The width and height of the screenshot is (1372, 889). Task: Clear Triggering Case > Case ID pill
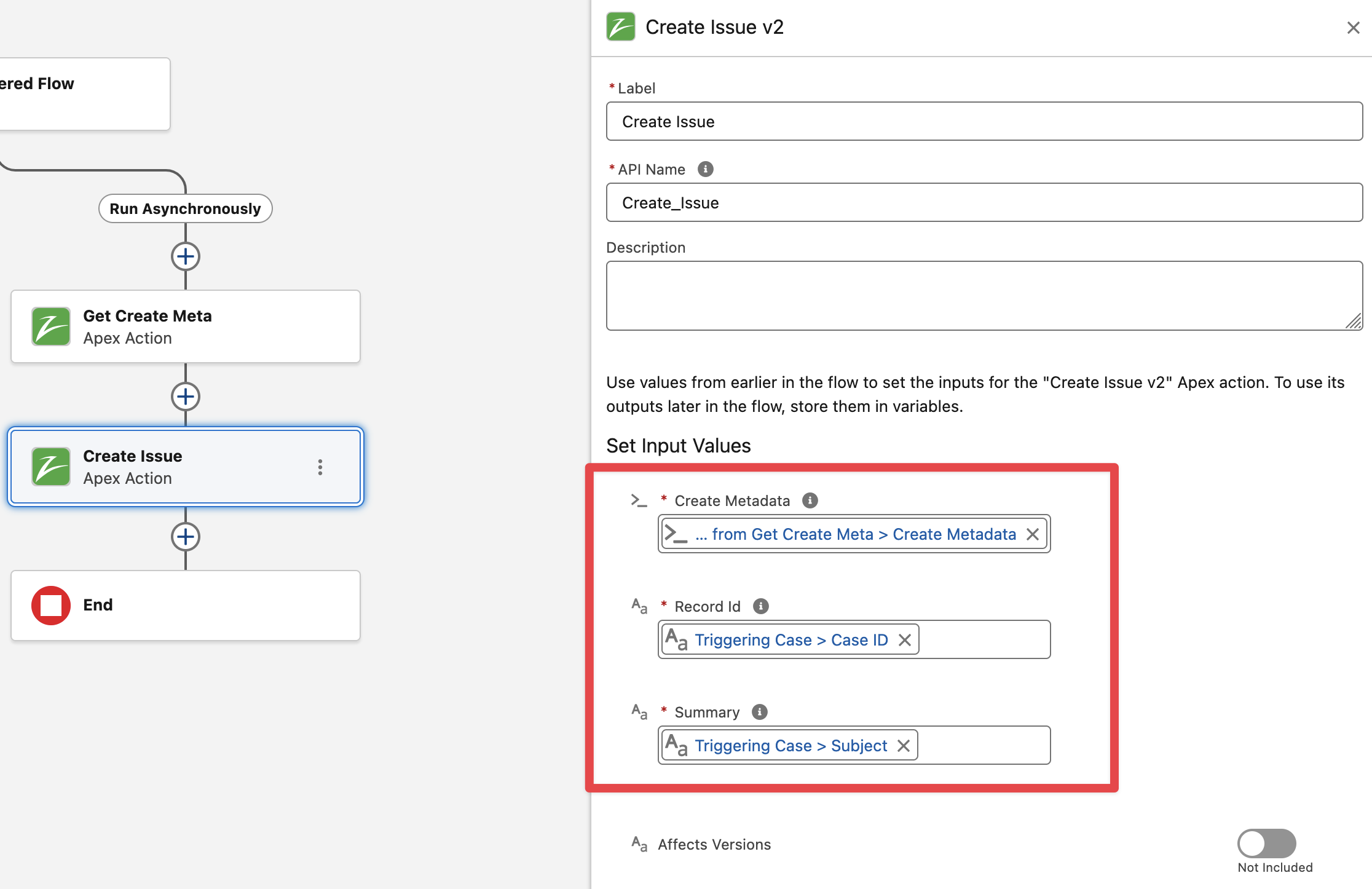[904, 640]
